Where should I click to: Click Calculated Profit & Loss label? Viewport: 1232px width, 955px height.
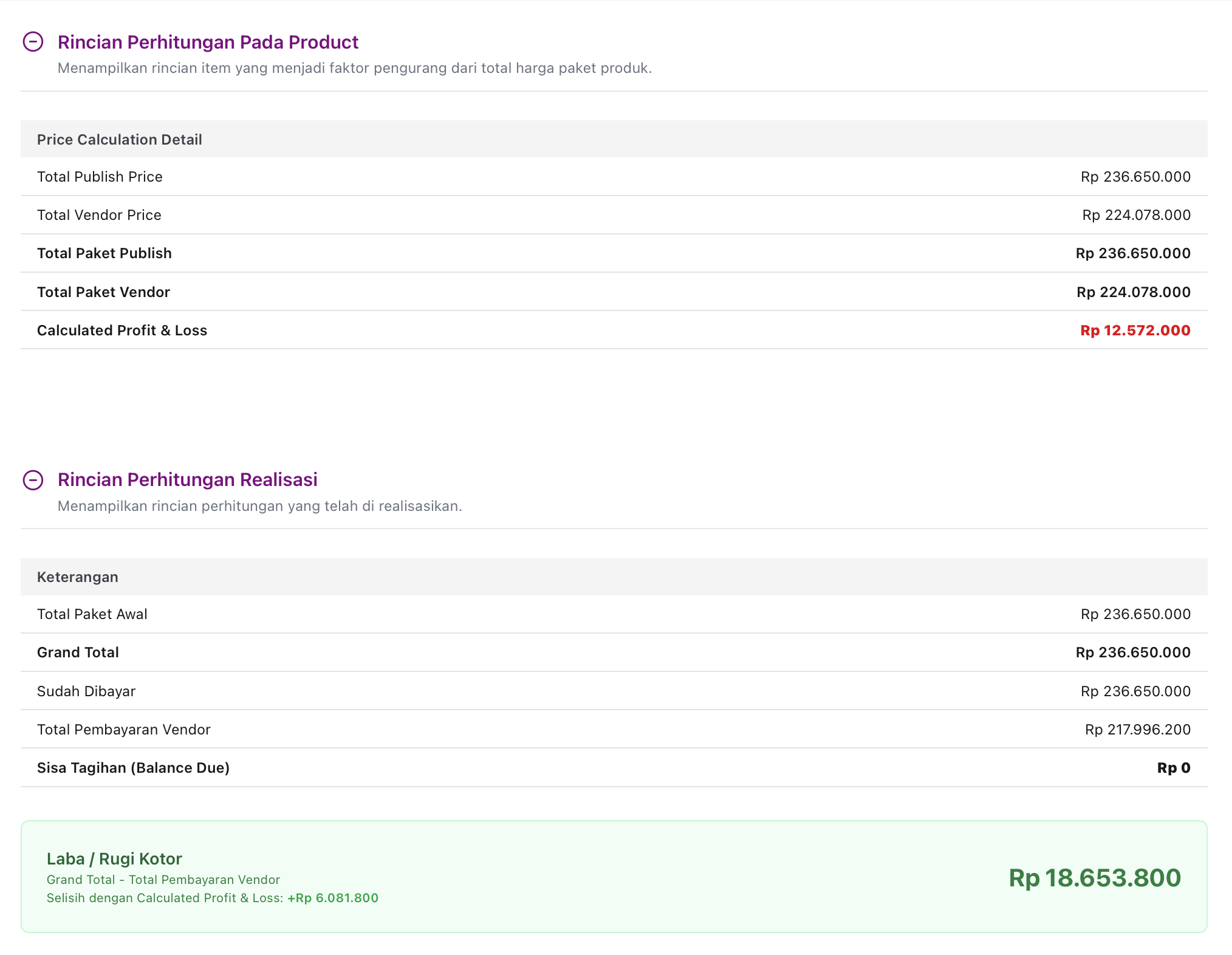(122, 330)
